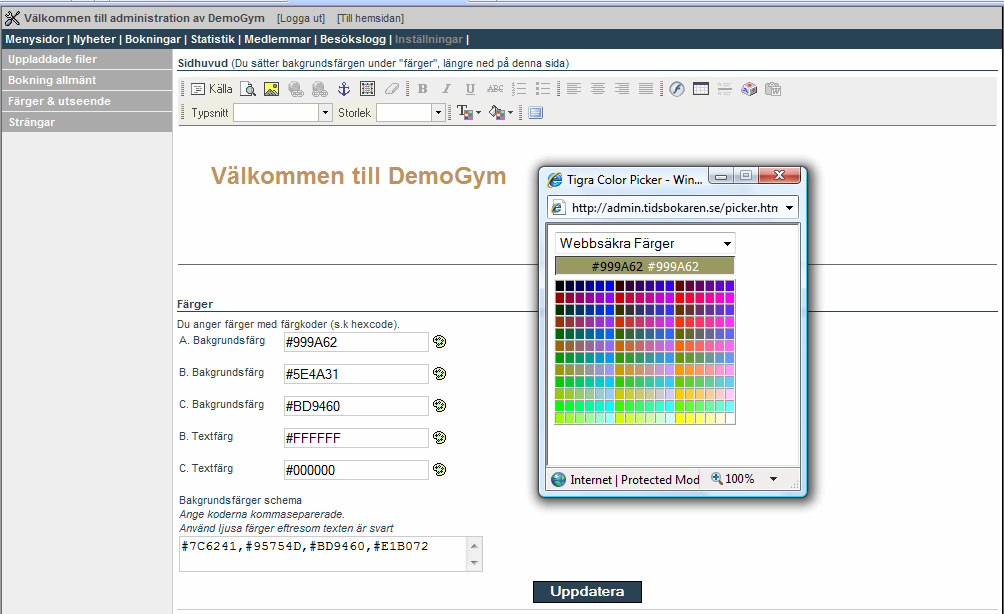The width and height of the screenshot is (1004, 614).
Task: Expand the text color dropdown arrow
Action: 478,113
